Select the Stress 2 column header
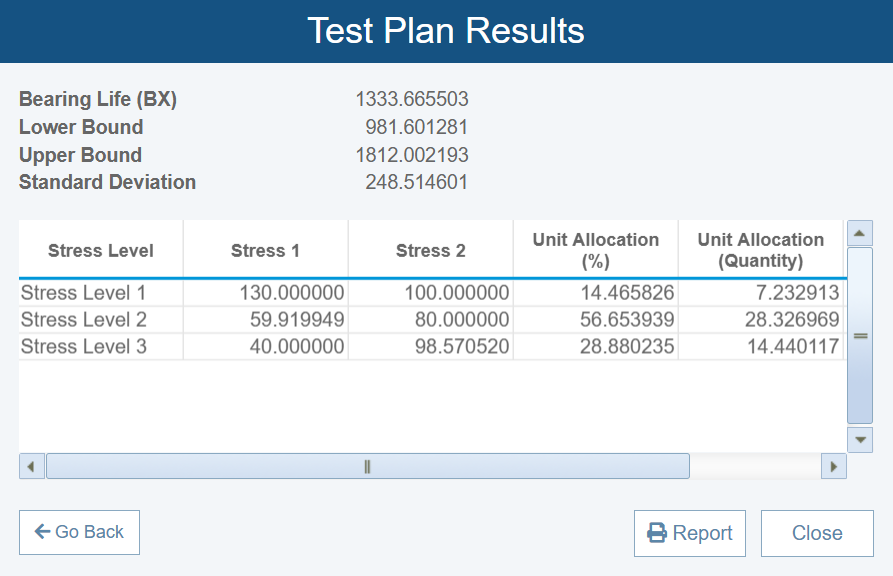 (x=430, y=250)
